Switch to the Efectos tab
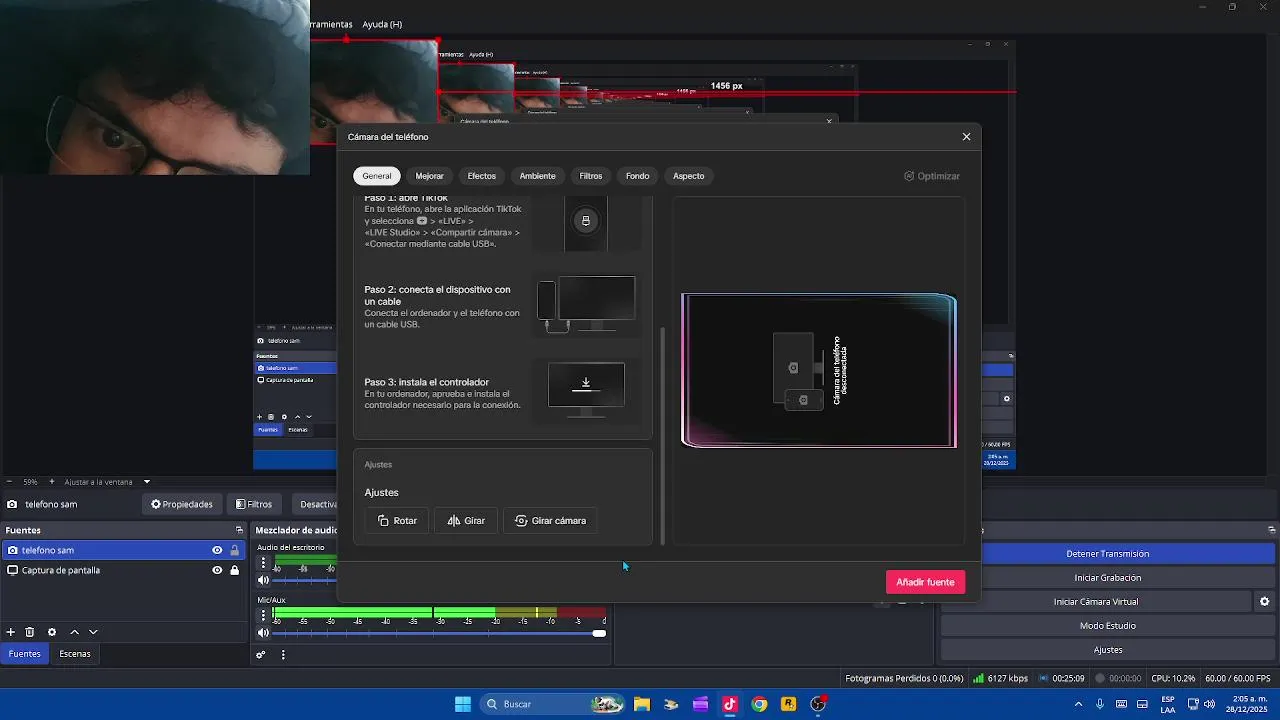 coord(482,176)
